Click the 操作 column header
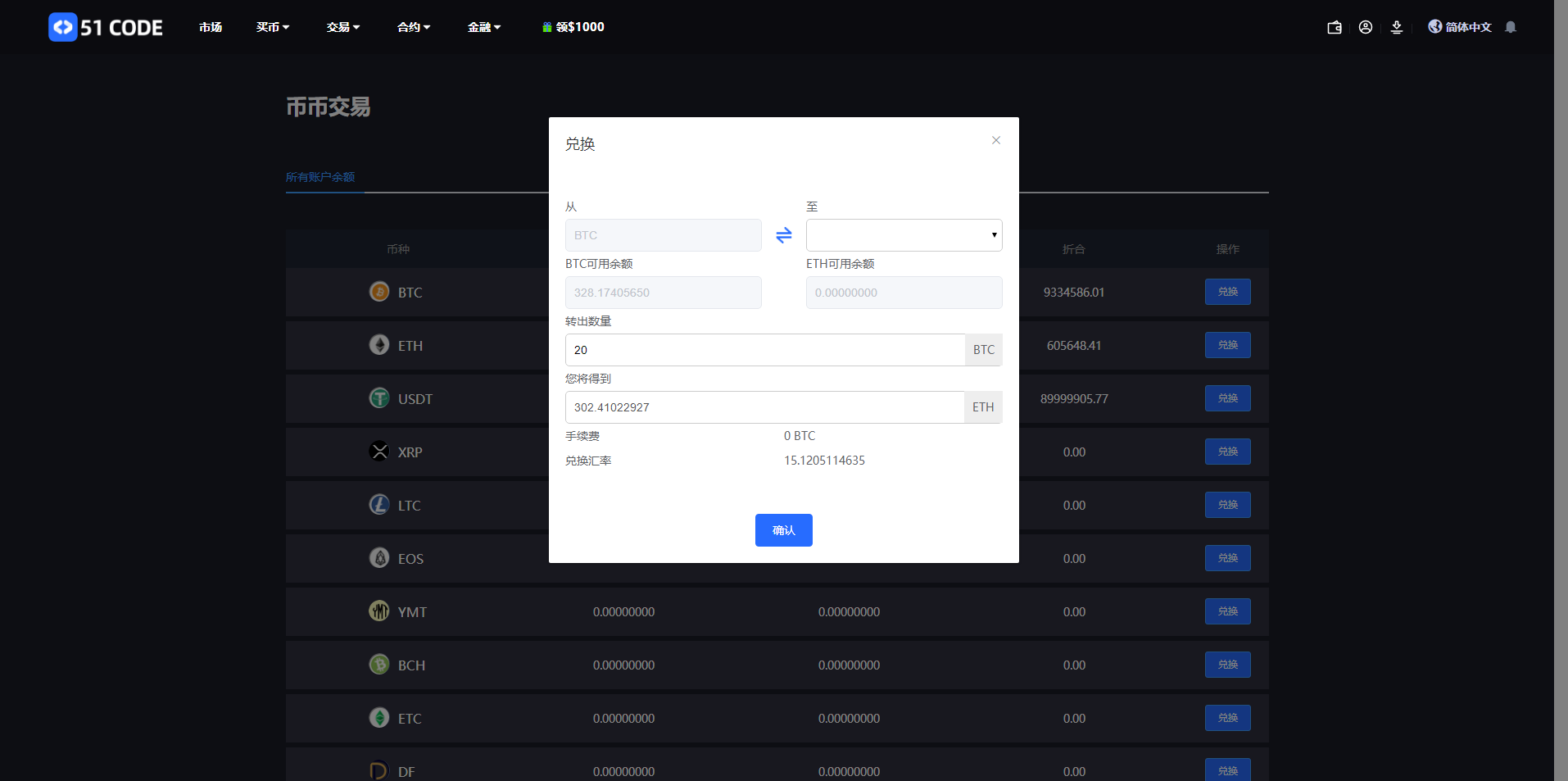1568x781 pixels. click(x=1228, y=249)
